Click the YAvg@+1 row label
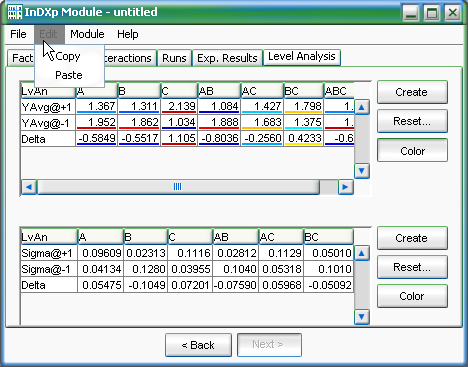 [48, 107]
